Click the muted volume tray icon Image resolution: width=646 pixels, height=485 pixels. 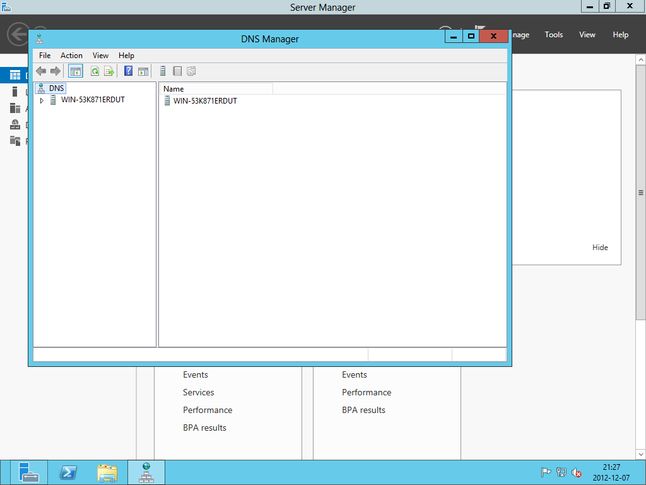point(576,473)
